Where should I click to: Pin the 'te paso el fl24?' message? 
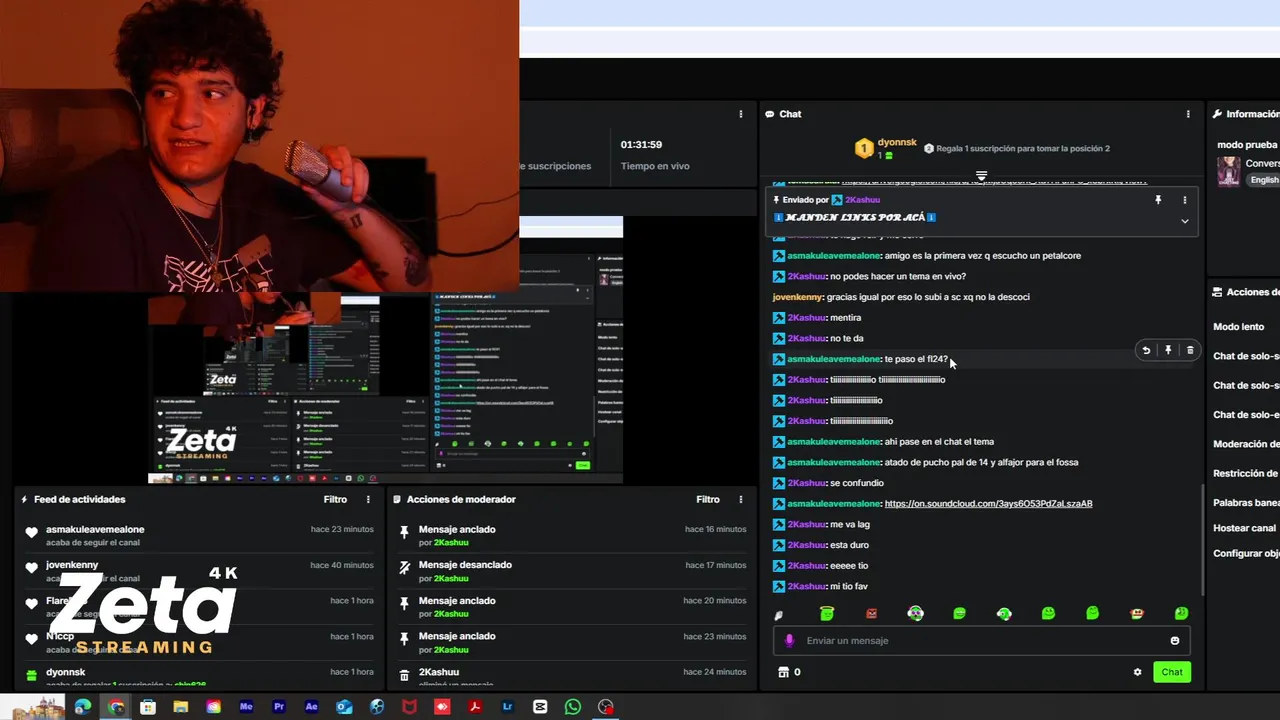pyautogui.click(x=1168, y=350)
